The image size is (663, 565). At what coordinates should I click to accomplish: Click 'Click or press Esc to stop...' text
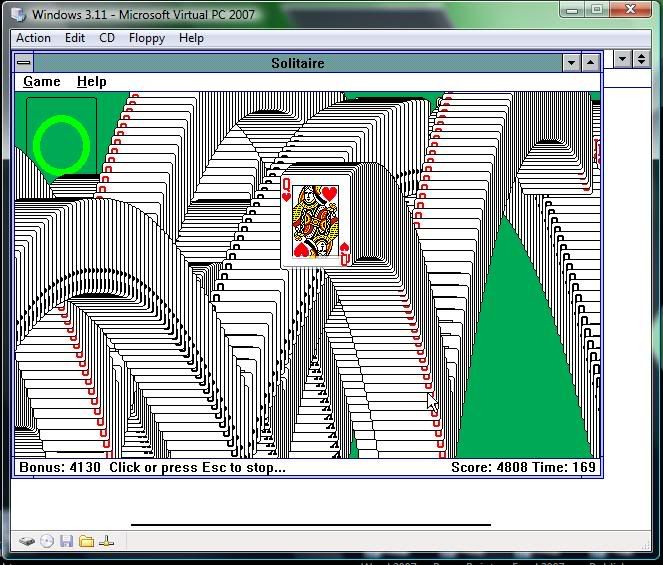[197, 468]
